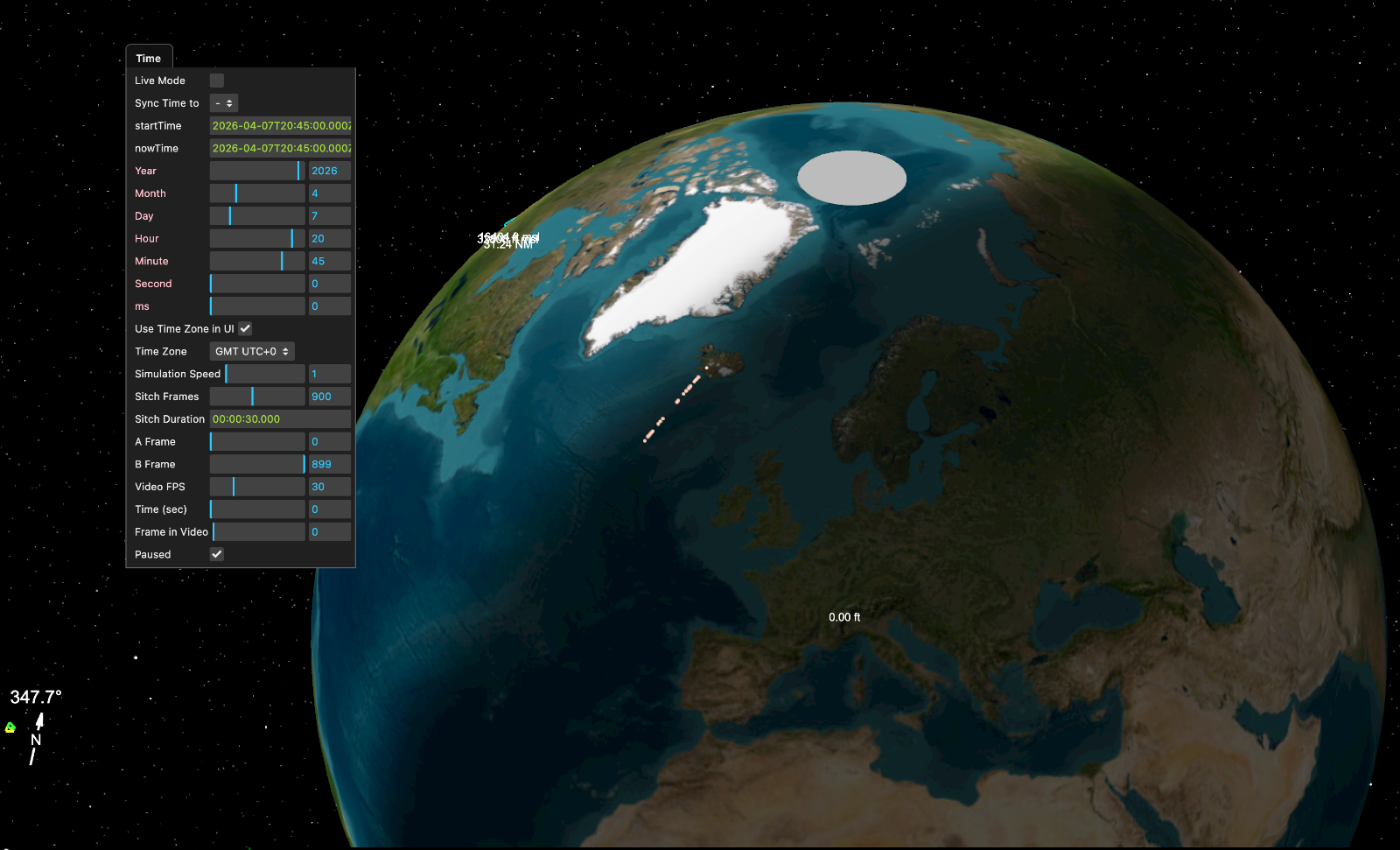Uncheck the Paused checkbox
The image size is (1400, 850).
[216, 553]
